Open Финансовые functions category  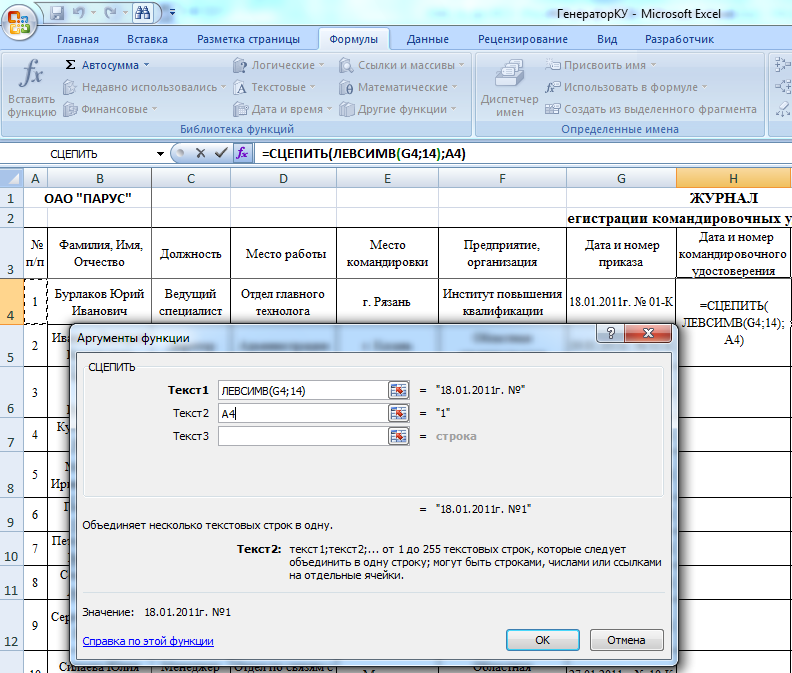click(111, 109)
